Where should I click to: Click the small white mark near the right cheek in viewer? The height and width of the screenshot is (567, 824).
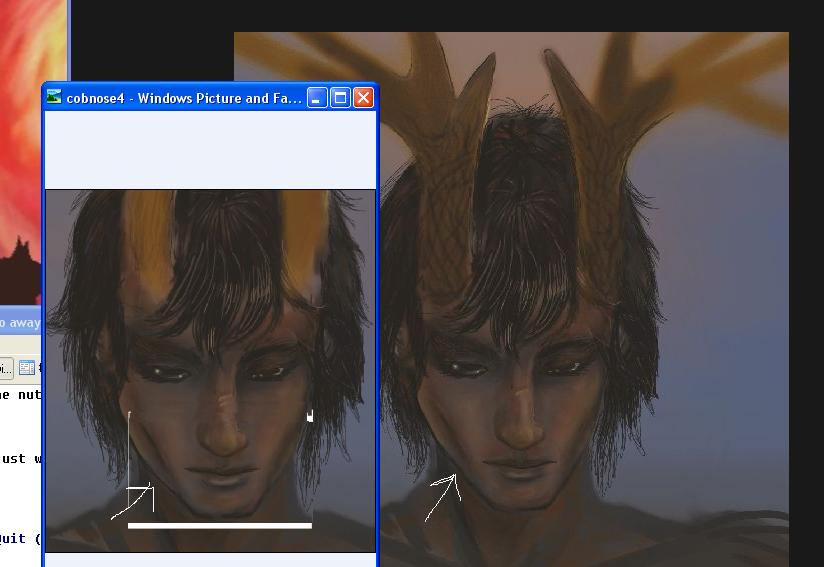(x=310, y=415)
